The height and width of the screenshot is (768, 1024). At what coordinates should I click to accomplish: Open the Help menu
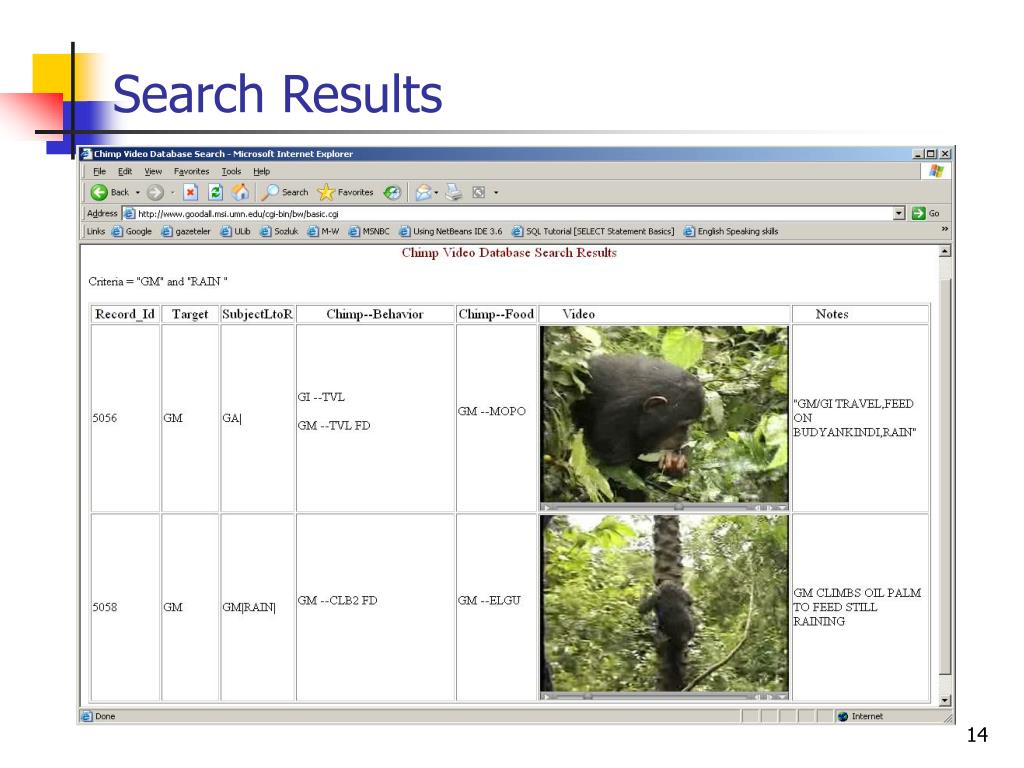coord(262,171)
